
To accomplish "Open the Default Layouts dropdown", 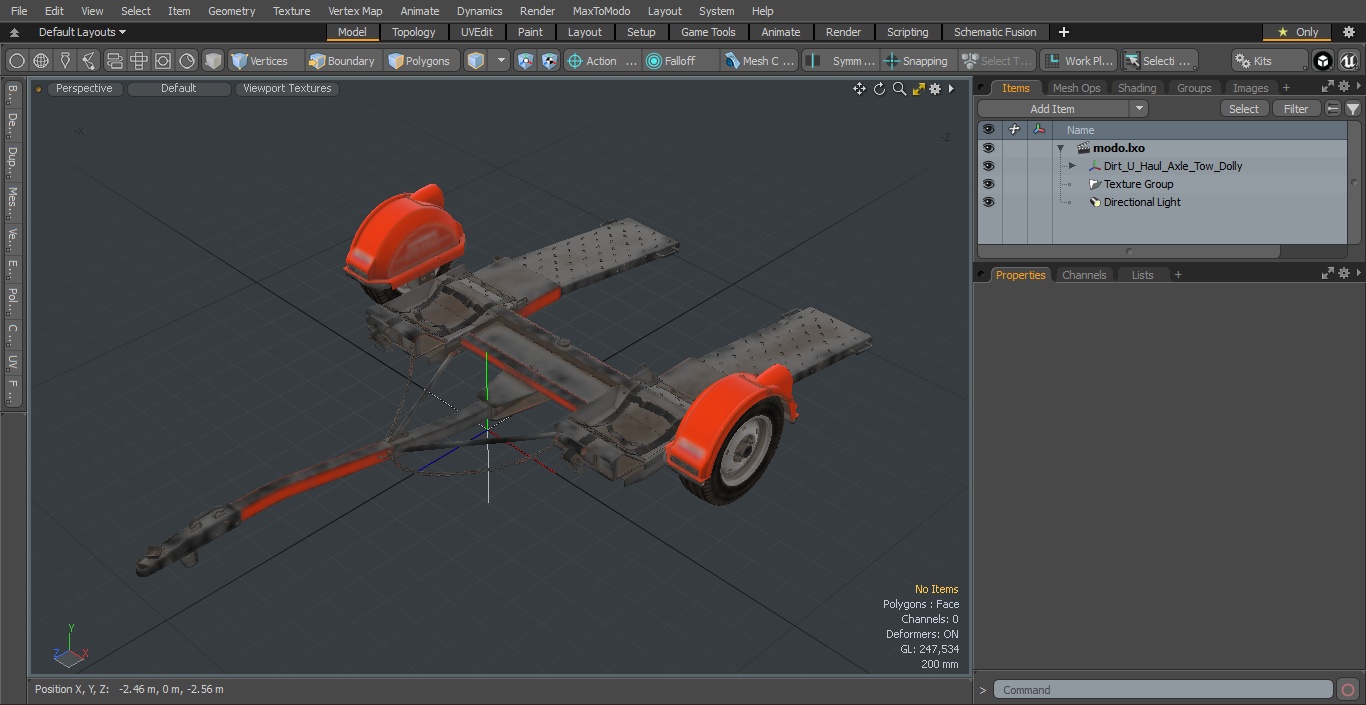I will click(x=82, y=32).
